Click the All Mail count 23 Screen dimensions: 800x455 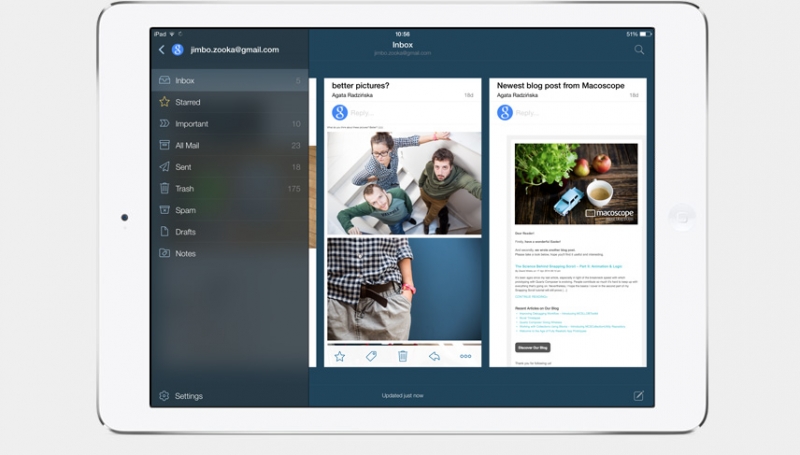(x=296, y=145)
